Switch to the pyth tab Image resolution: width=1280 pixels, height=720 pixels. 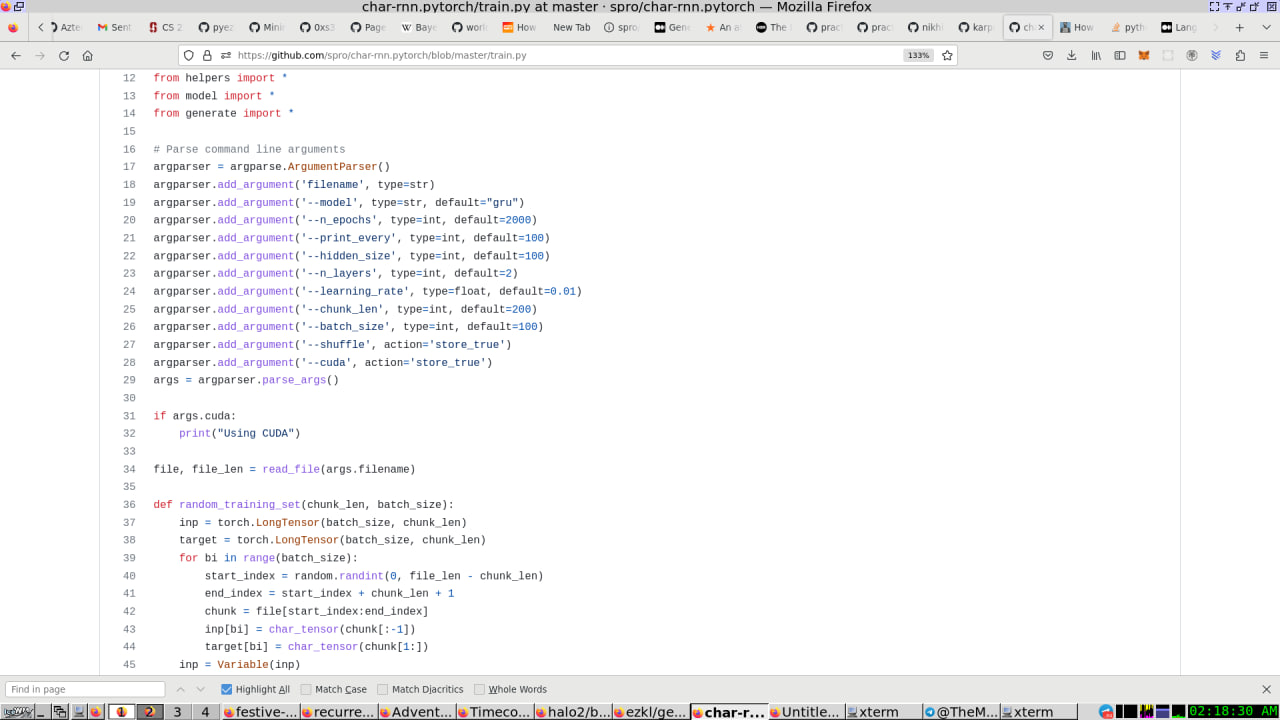pos(1128,27)
